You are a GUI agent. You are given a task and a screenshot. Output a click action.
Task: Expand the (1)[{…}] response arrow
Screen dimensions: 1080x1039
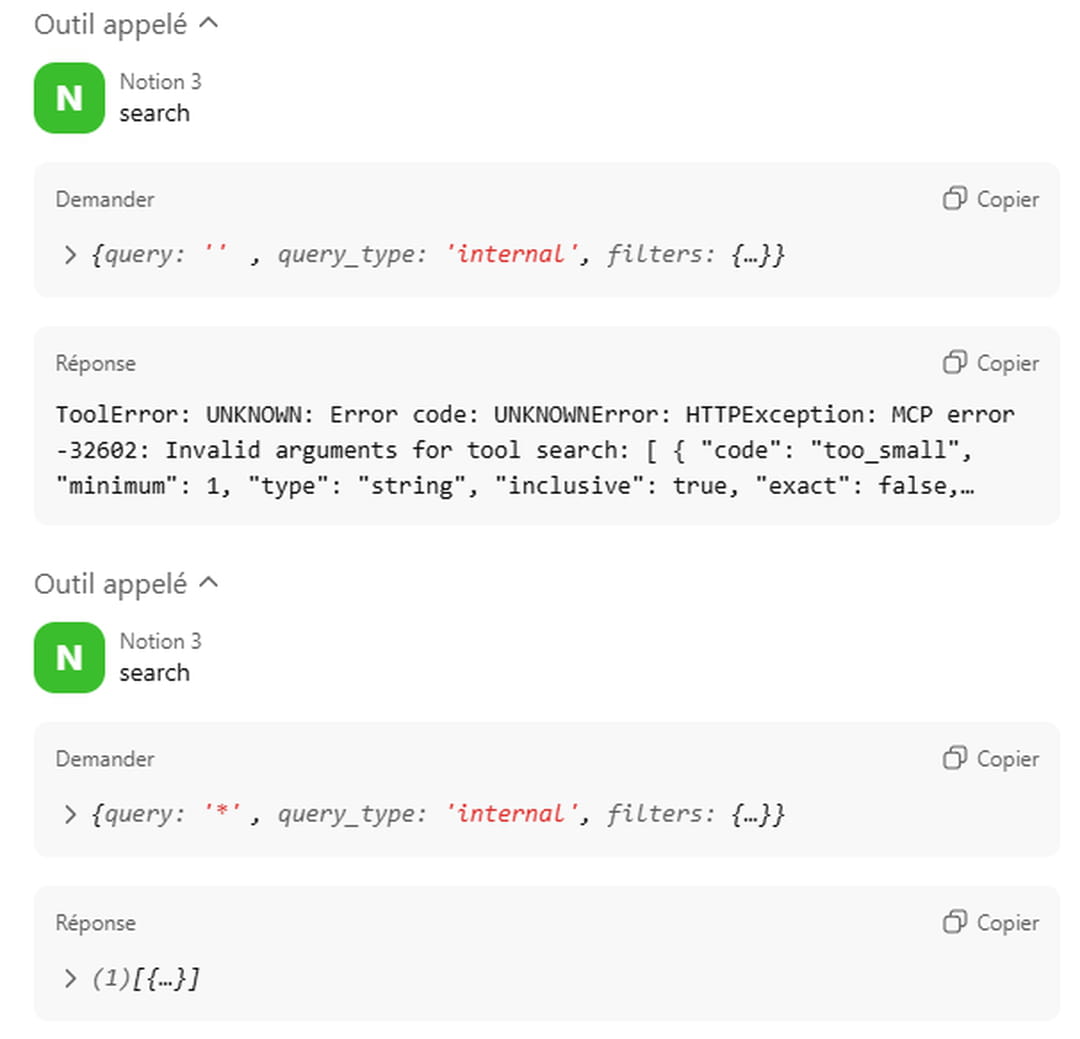70,979
